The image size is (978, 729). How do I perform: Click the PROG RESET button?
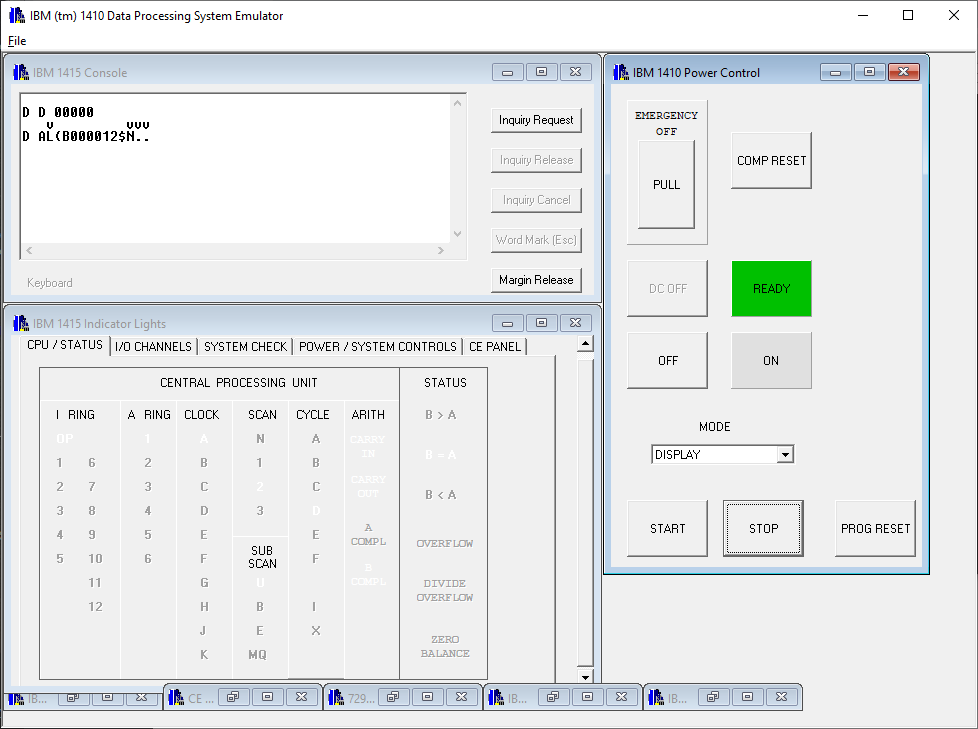(x=875, y=528)
